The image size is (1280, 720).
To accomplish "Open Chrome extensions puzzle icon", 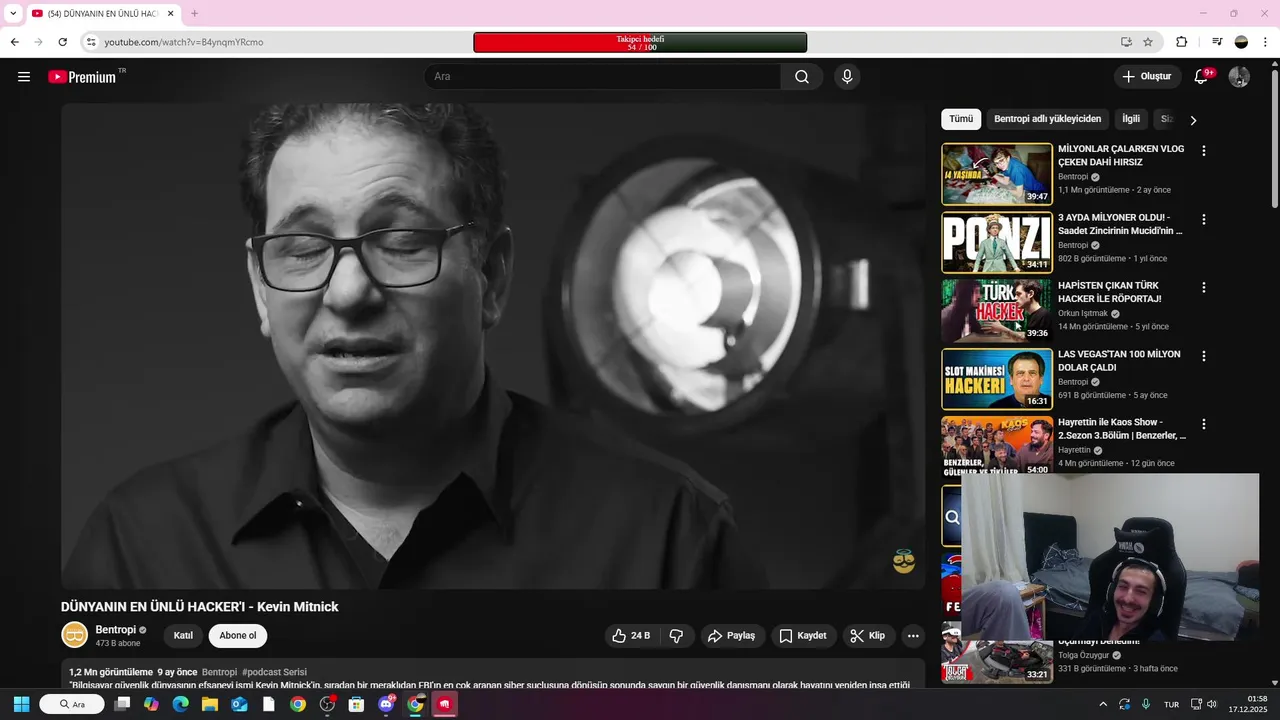I will 1182,42.
